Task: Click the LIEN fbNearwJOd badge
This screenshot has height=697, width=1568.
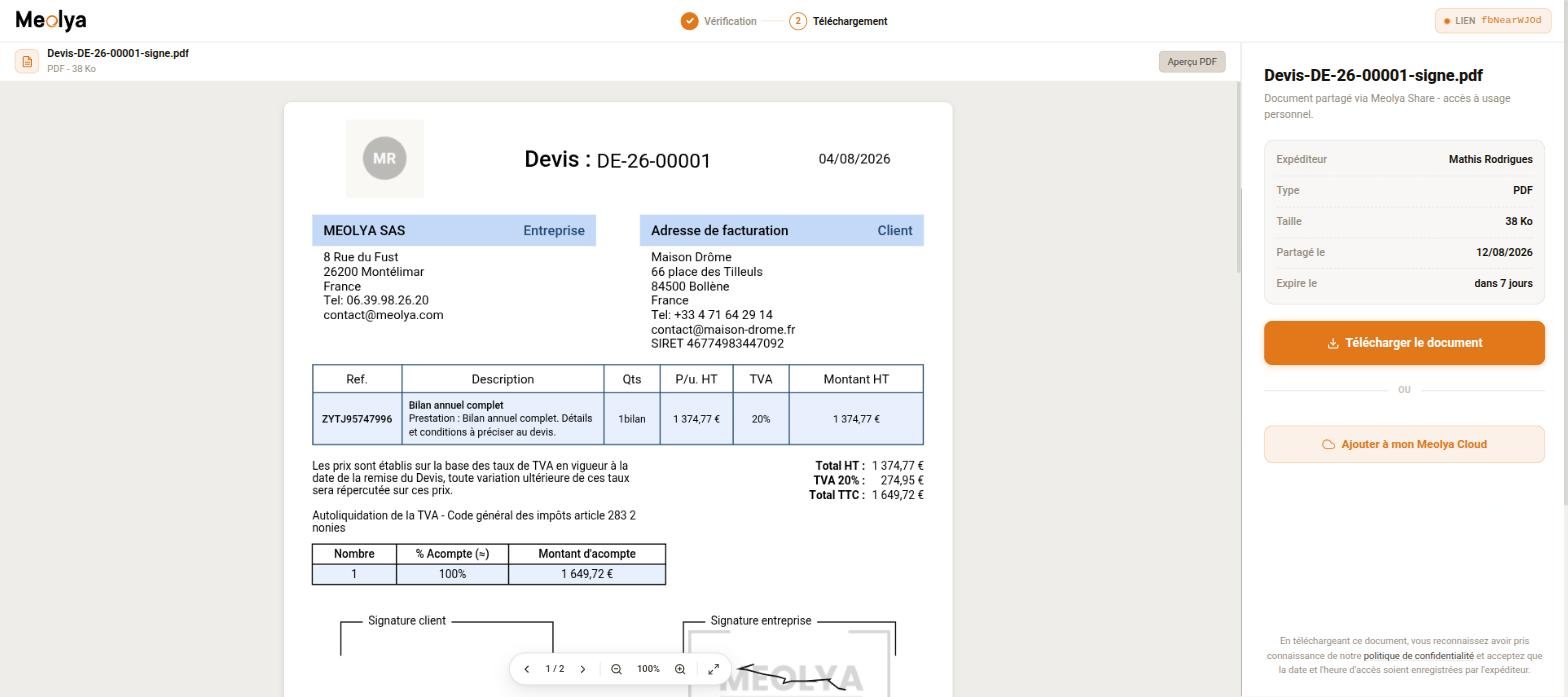Action: 1493,21
